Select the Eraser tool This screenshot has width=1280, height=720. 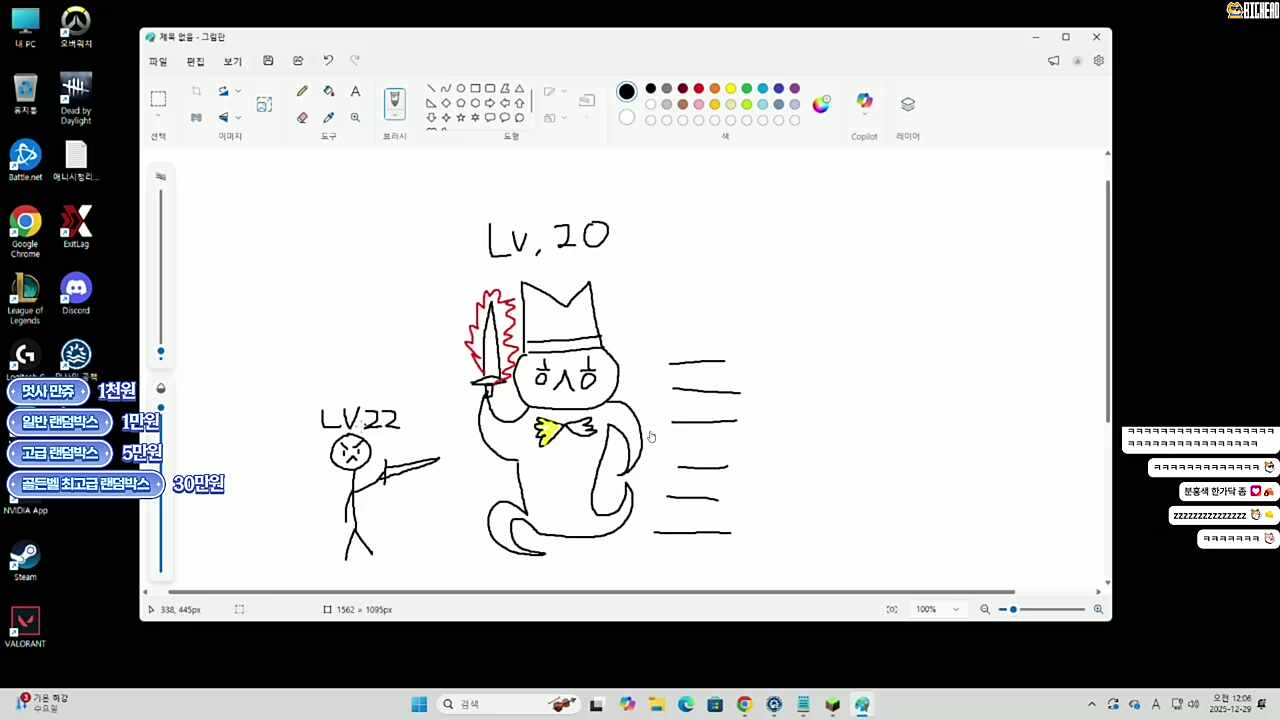click(302, 117)
